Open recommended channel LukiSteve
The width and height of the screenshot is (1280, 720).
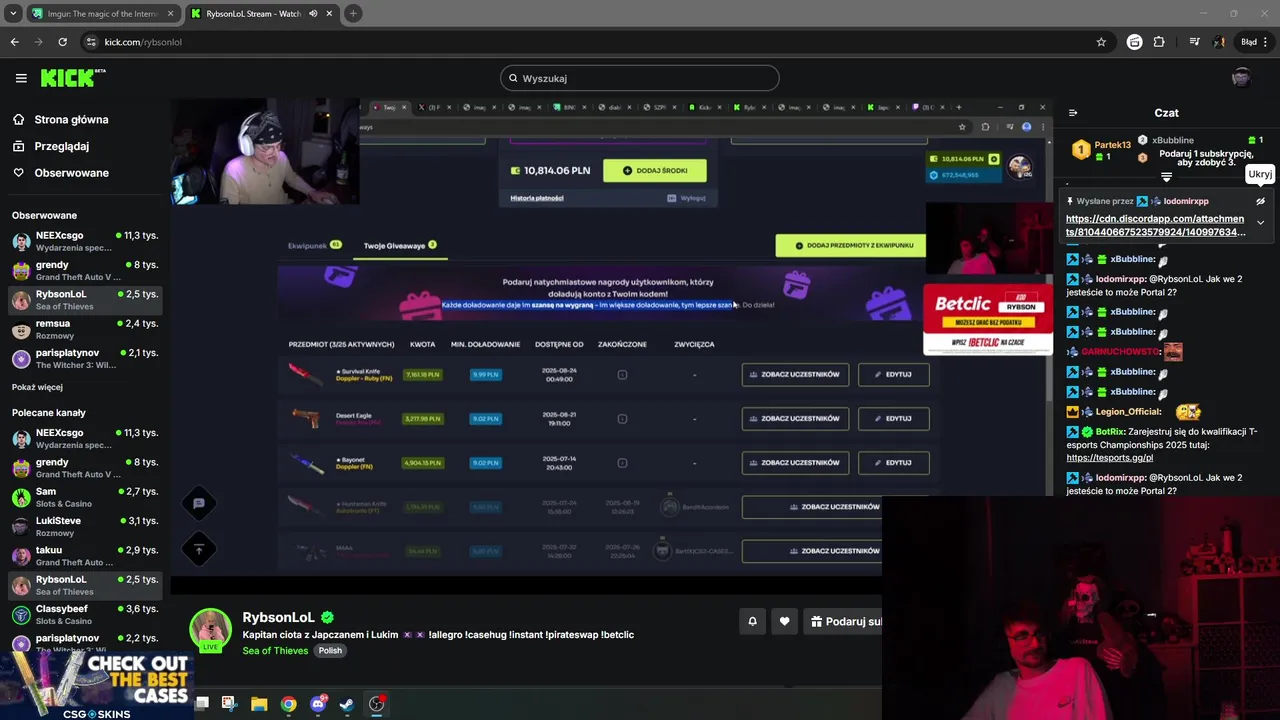(x=85, y=527)
